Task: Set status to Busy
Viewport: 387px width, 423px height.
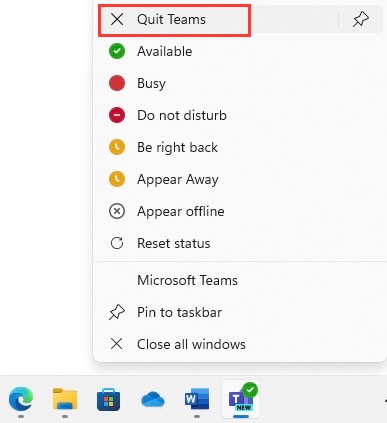Action: (x=240, y=83)
